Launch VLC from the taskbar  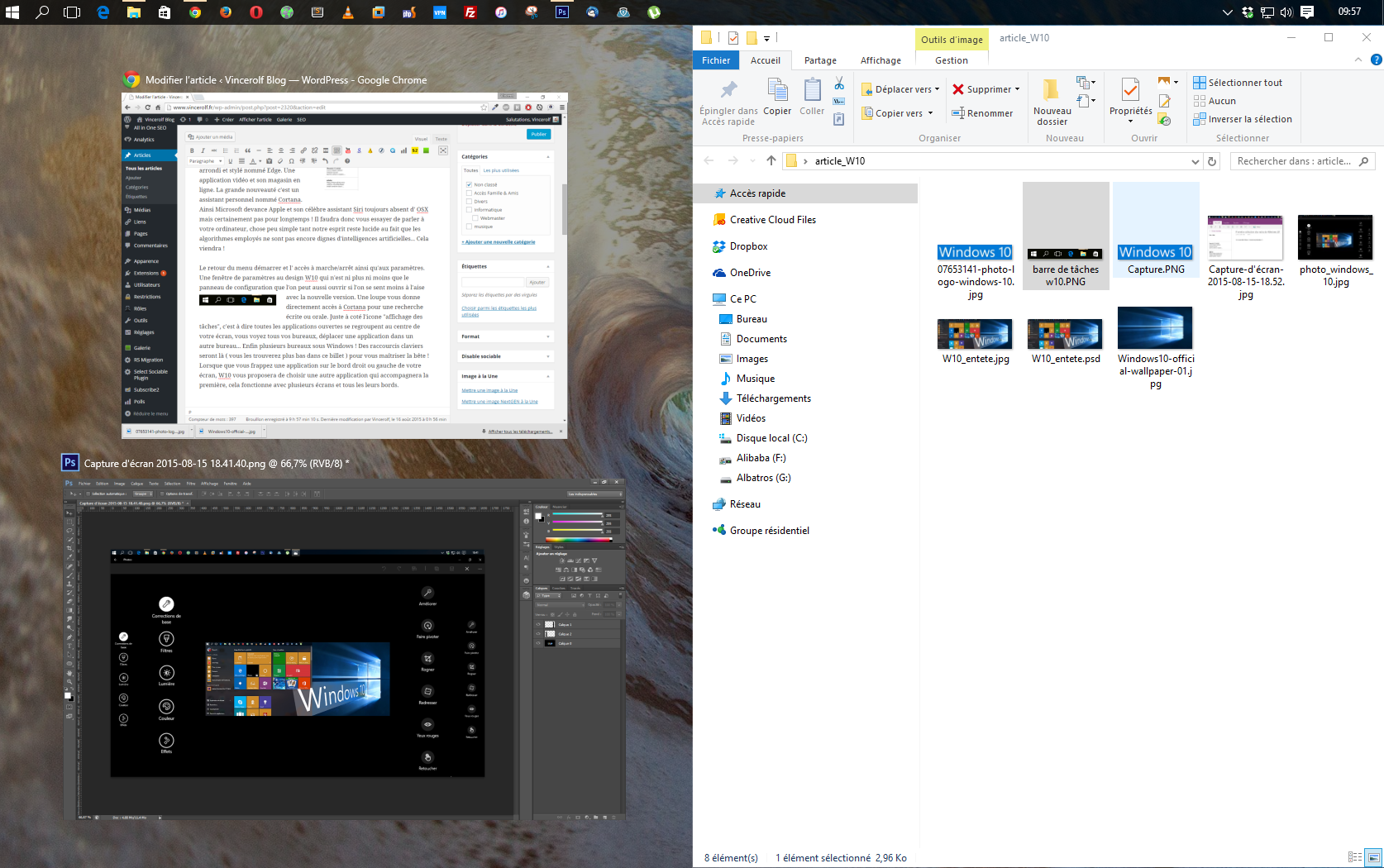coord(348,12)
